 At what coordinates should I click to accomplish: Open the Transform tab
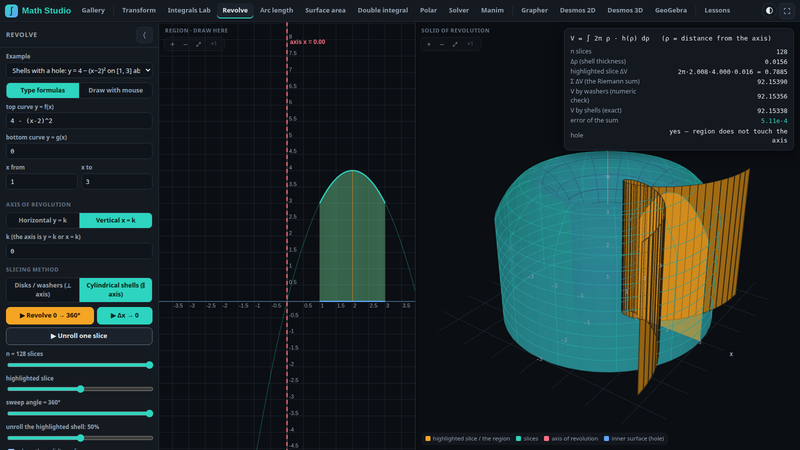139,10
